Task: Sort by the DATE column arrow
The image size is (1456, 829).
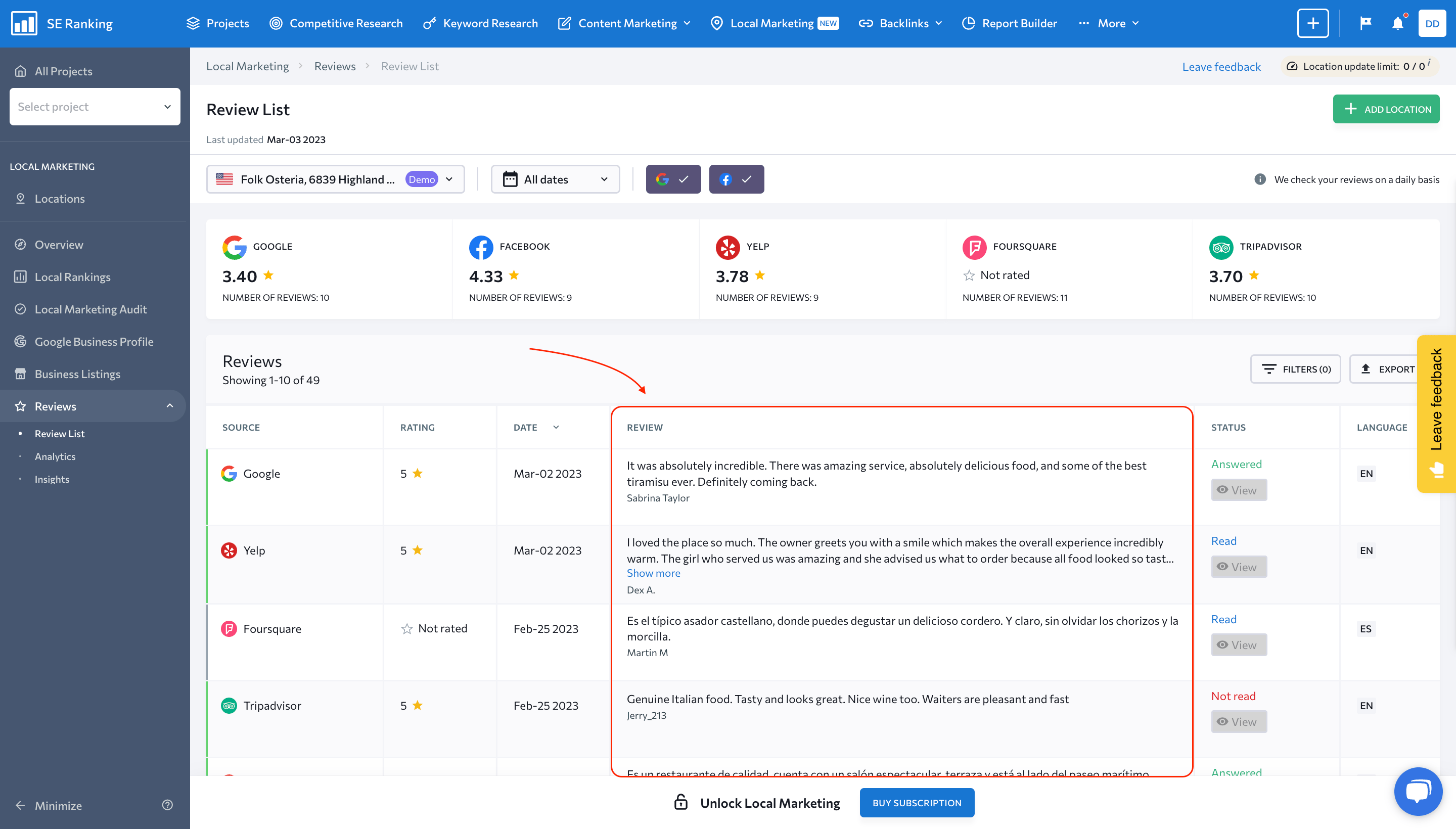Action: point(556,427)
